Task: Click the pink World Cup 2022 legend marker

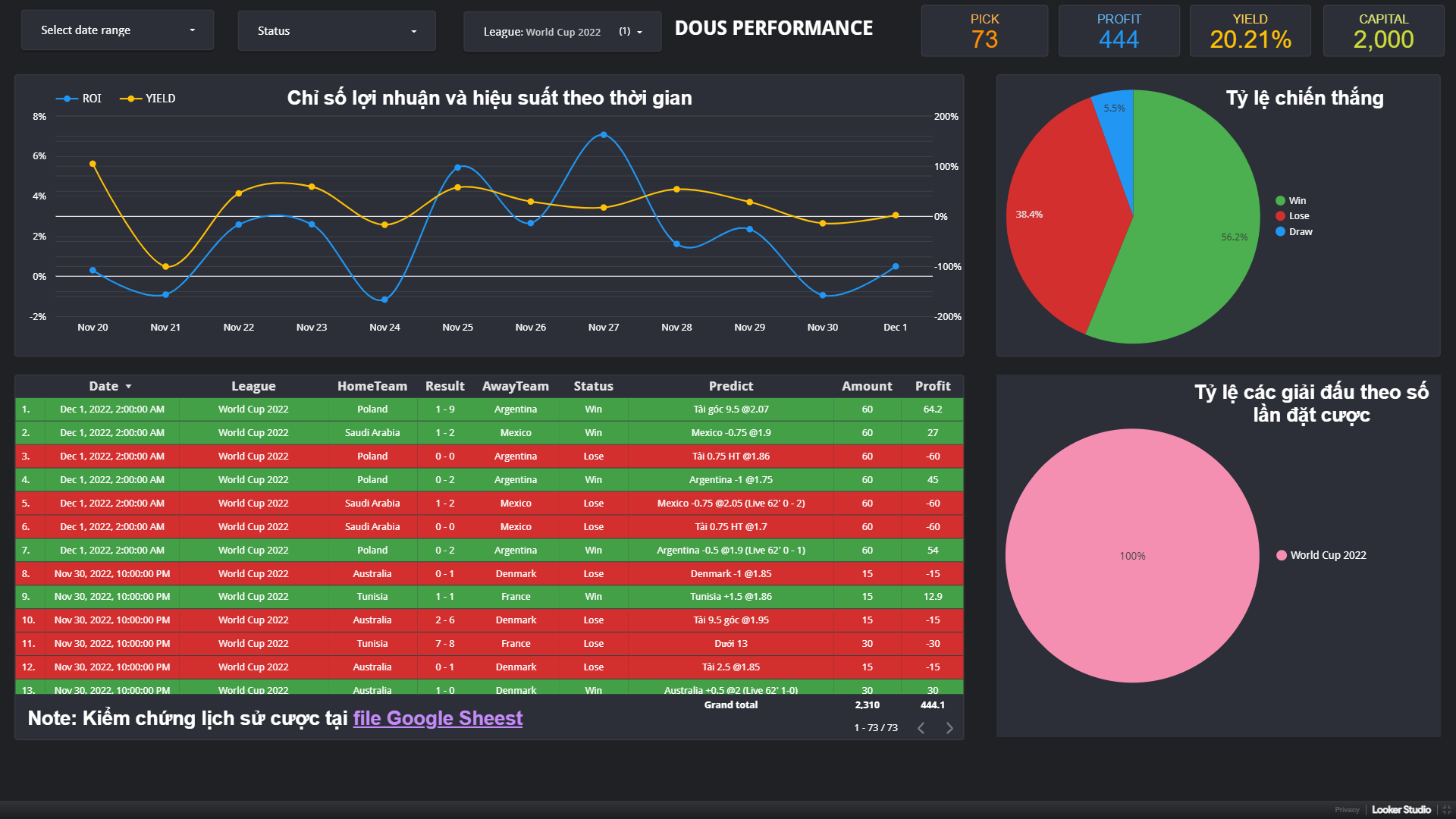Action: tap(1282, 555)
